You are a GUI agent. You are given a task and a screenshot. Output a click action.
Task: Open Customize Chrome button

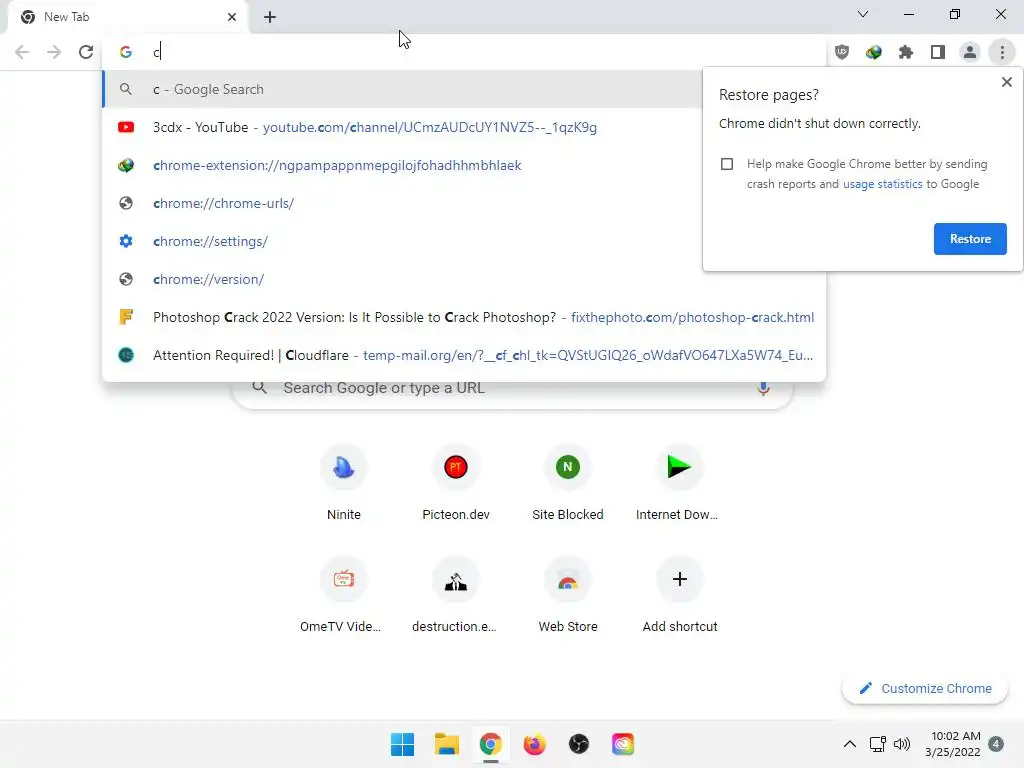(925, 688)
